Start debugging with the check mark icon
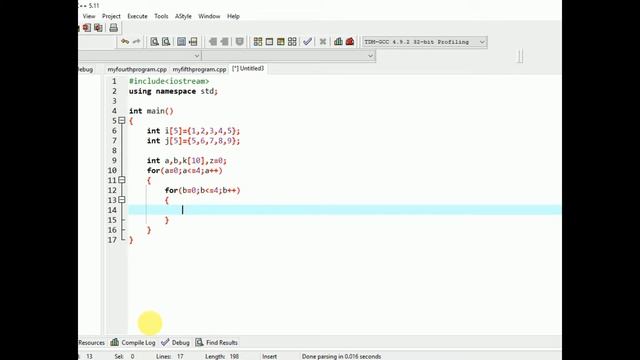 (x=308, y=42)
